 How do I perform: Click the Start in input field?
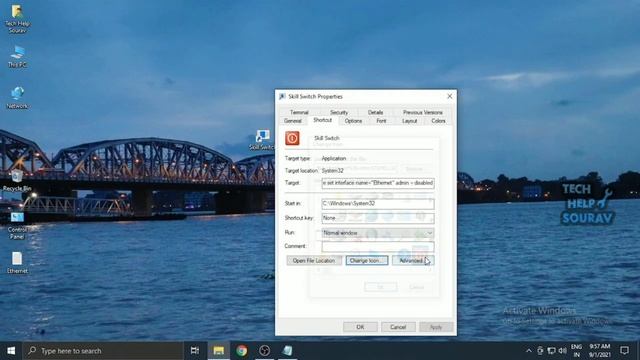coord(378,203)
